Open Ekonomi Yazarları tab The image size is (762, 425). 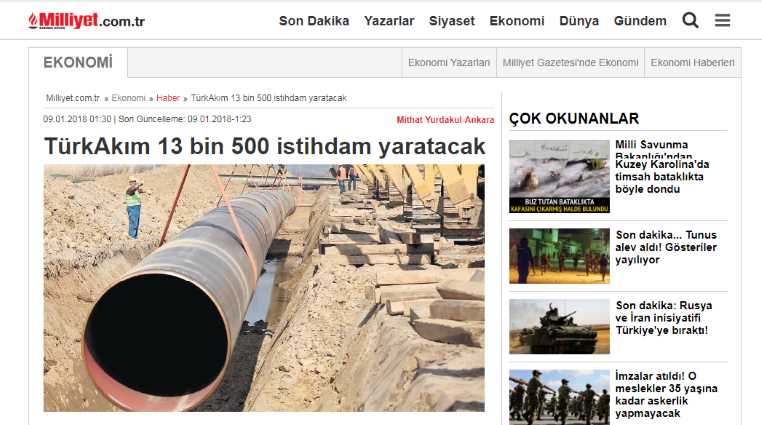449,63
